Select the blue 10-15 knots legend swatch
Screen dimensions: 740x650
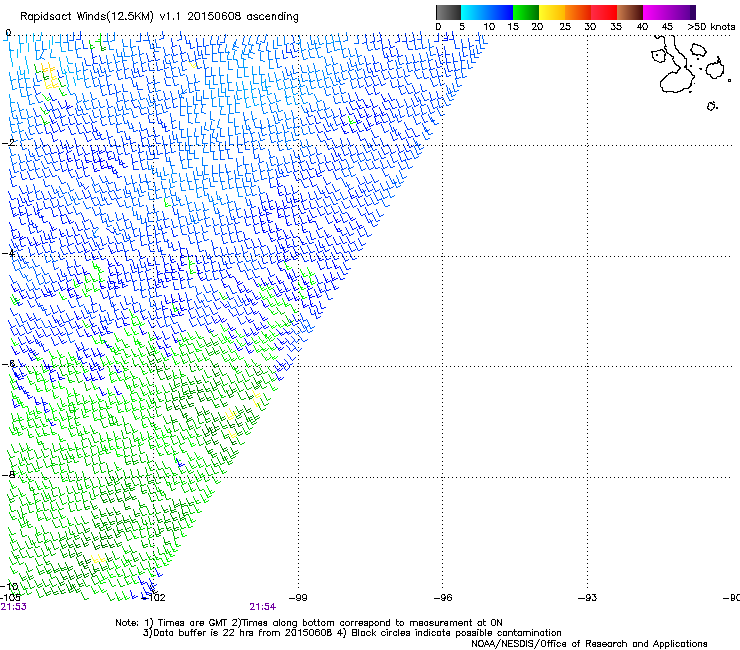point(499,12)
